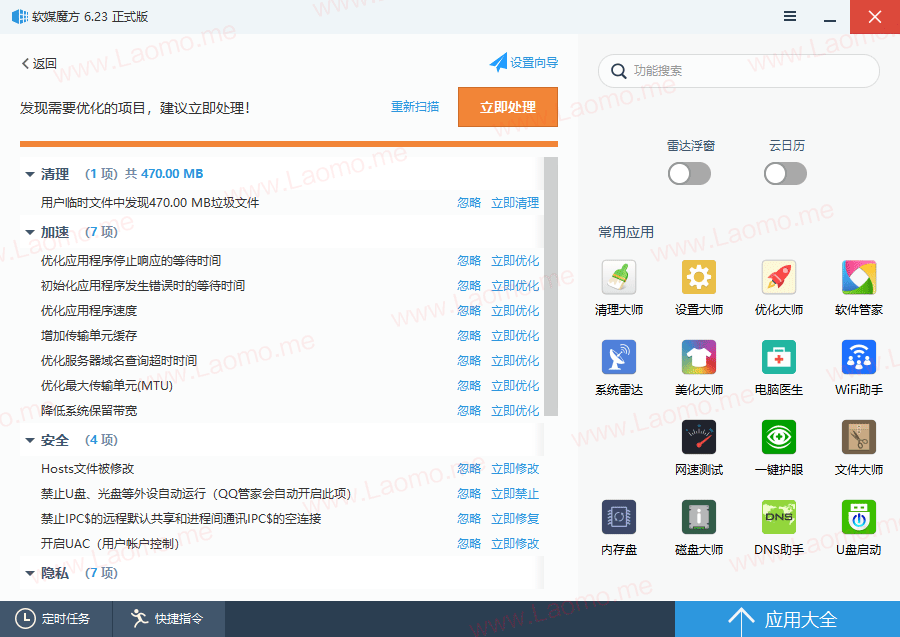The image size is (900, 637).
Task: Launch 优化大师 rocket icon
Action: pos(779,277)
